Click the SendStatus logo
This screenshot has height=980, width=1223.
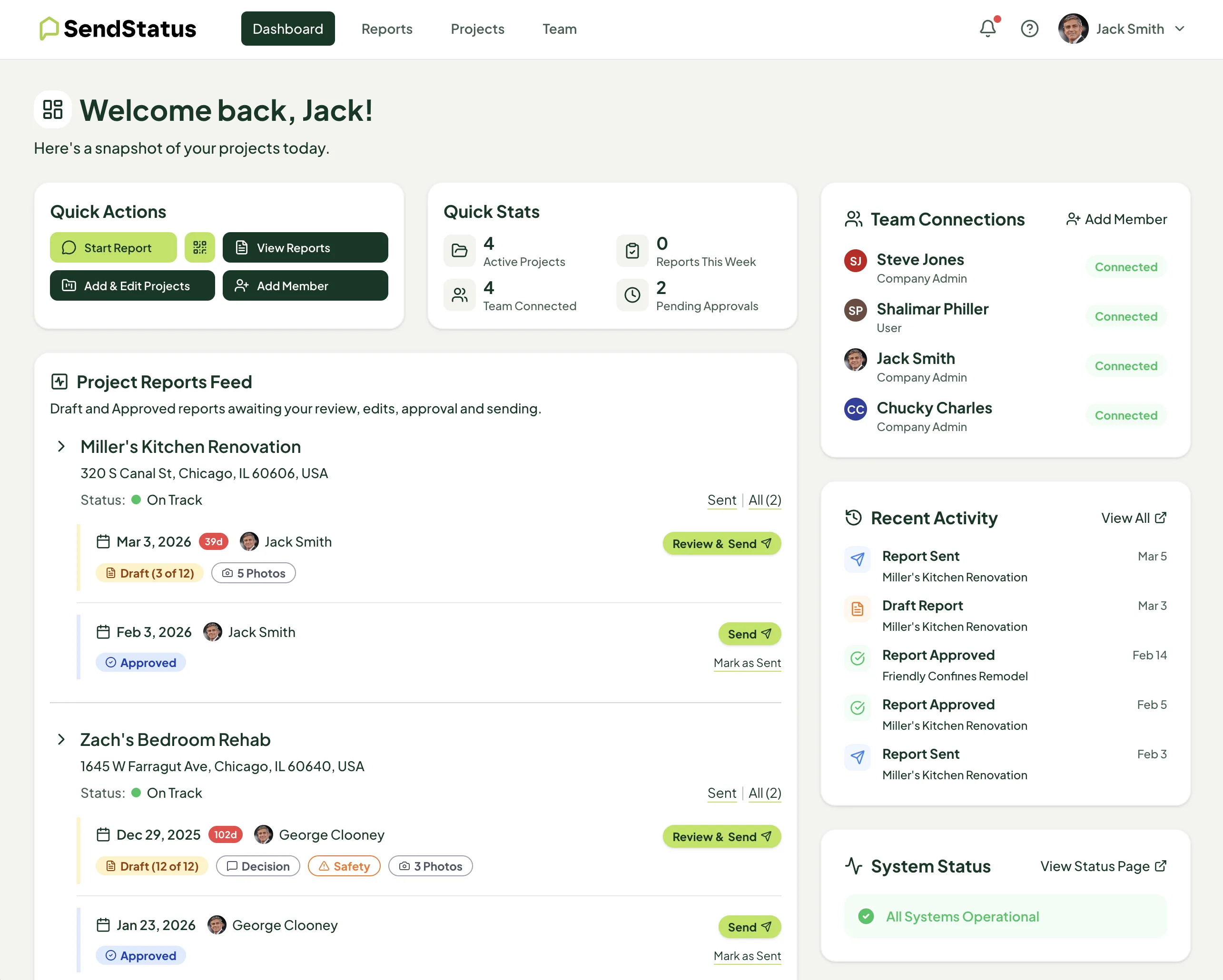pos(116,29)
